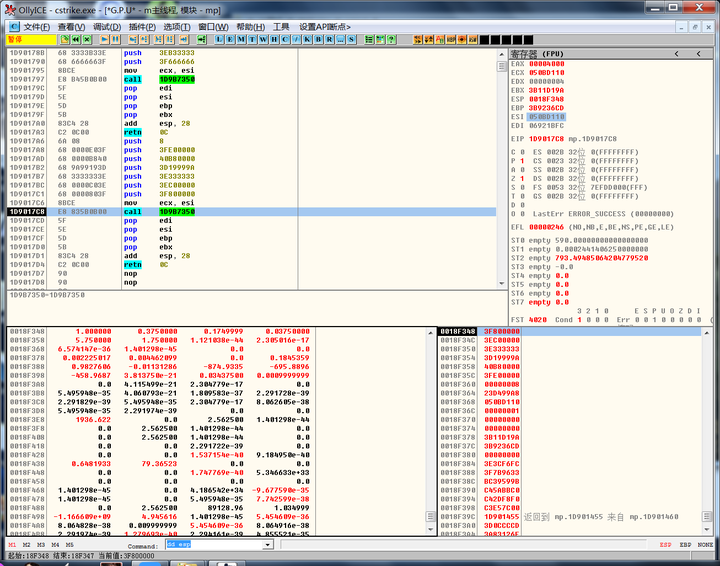This screenshot has width=720, height=566.
Task: Open the 调试(D) debug menu
Action: 106,26
